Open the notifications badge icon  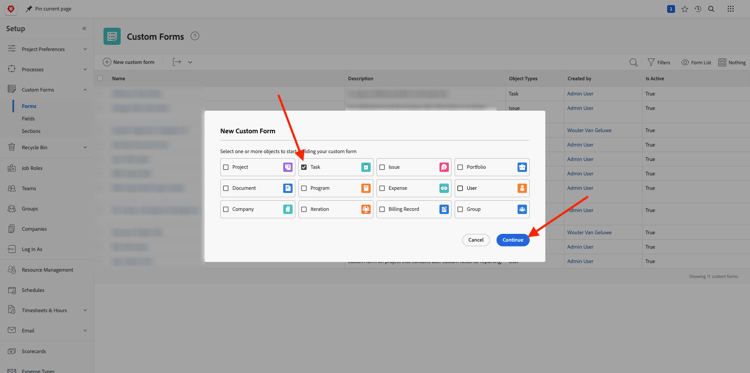(x=671, y=9)
